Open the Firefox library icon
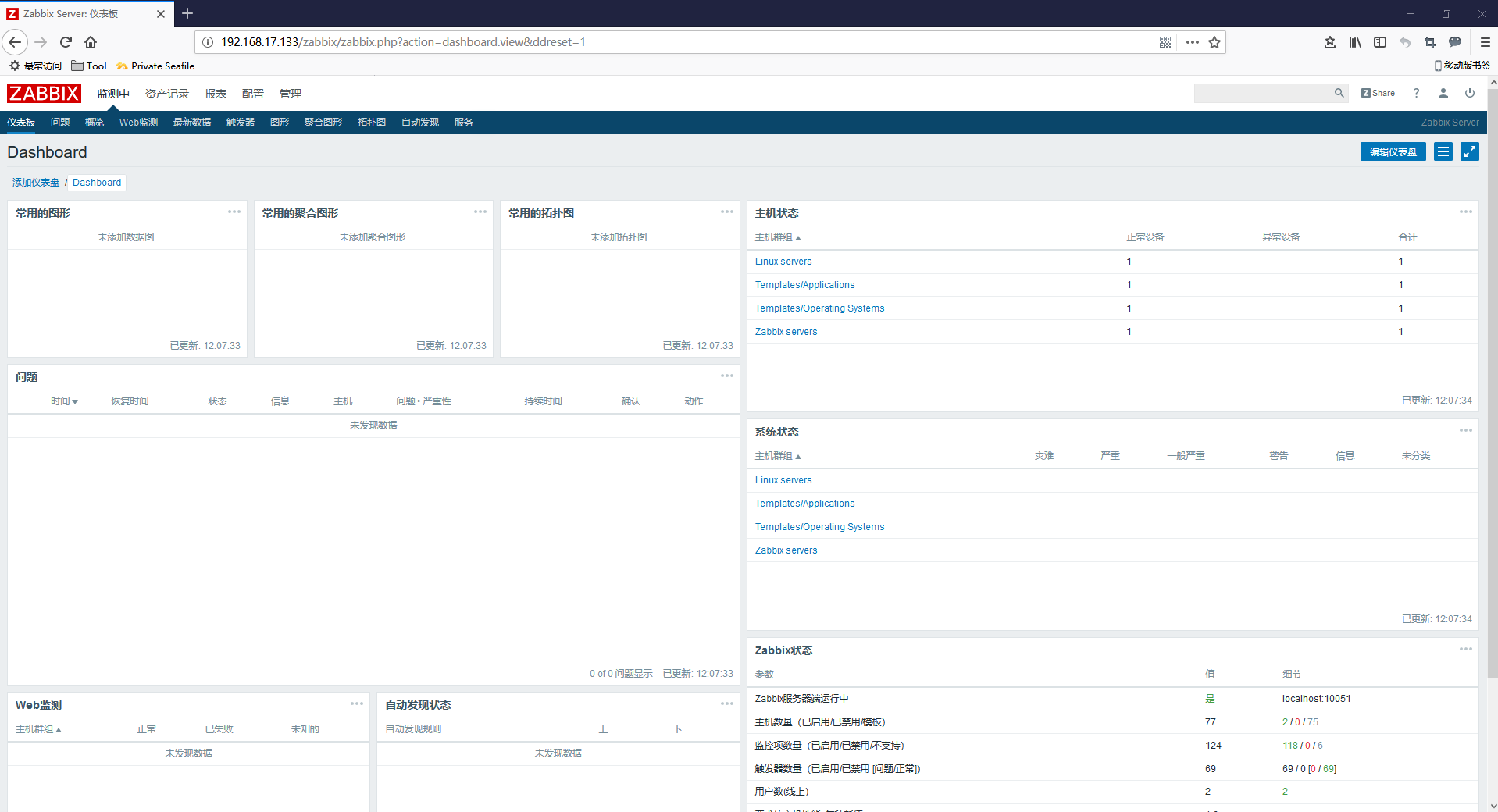The height and width of the screenshot is (812, 1498). click(x=1355, y=42)
